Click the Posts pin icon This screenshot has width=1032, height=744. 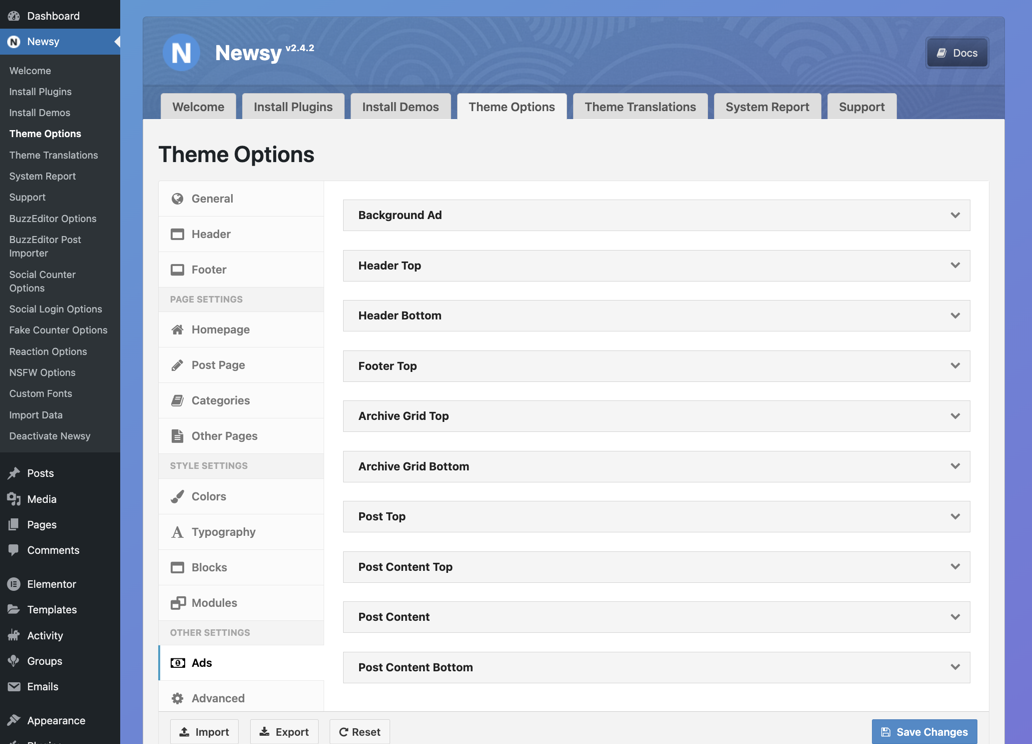[x=14, y=473]
